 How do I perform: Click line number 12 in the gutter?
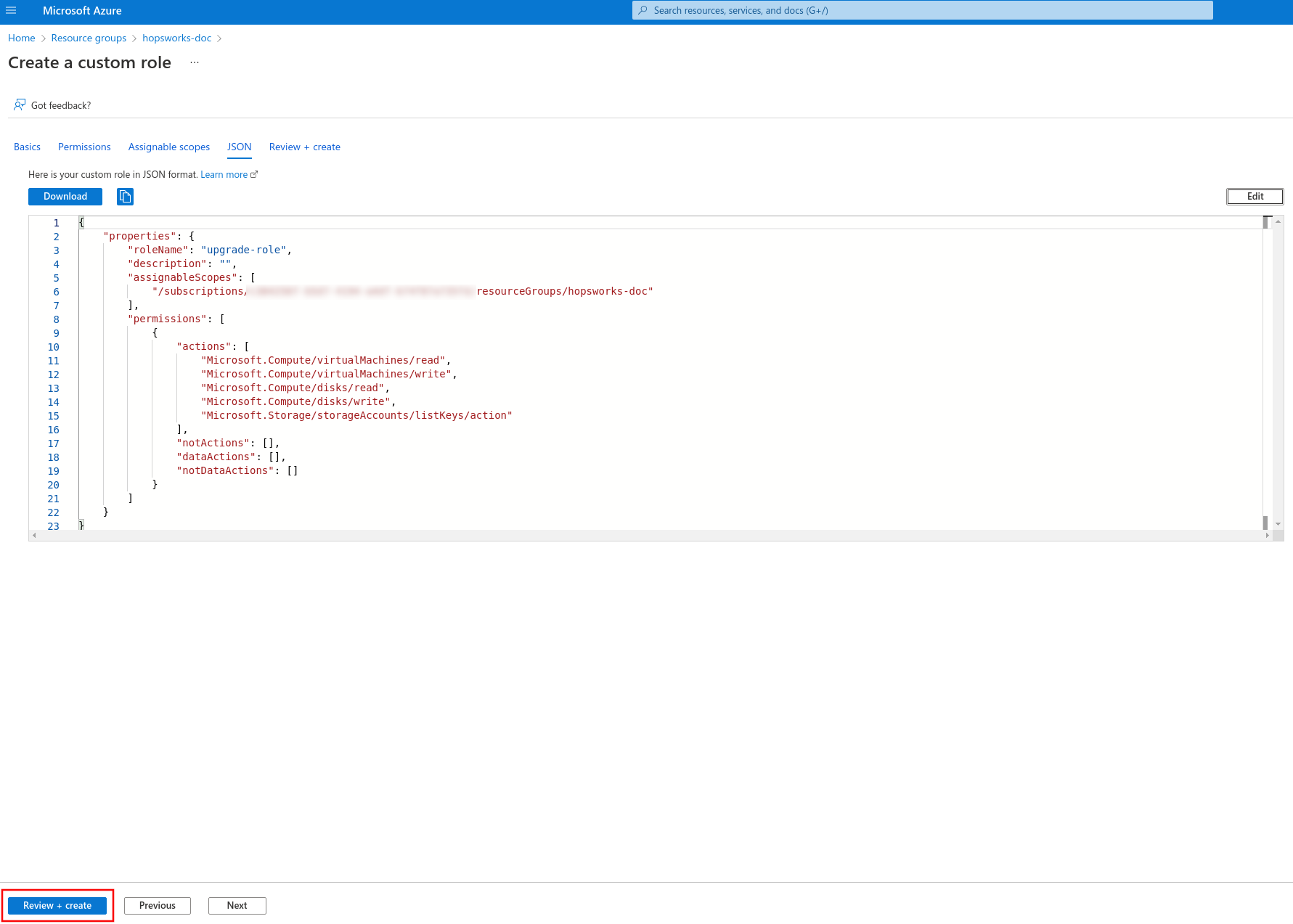tap(54, 375)
